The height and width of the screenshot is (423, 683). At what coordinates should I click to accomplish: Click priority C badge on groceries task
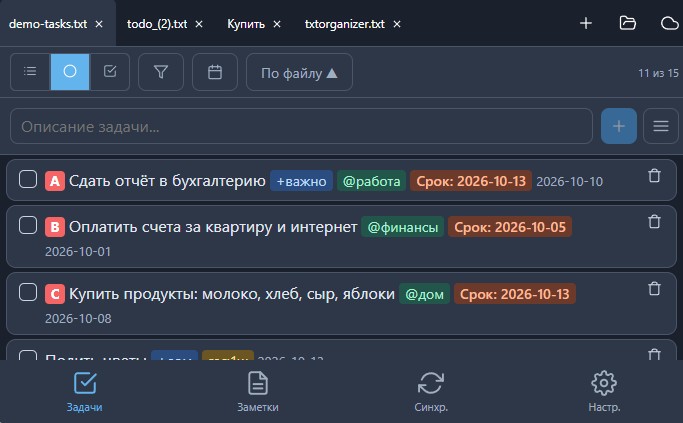[x=55, y=294]
